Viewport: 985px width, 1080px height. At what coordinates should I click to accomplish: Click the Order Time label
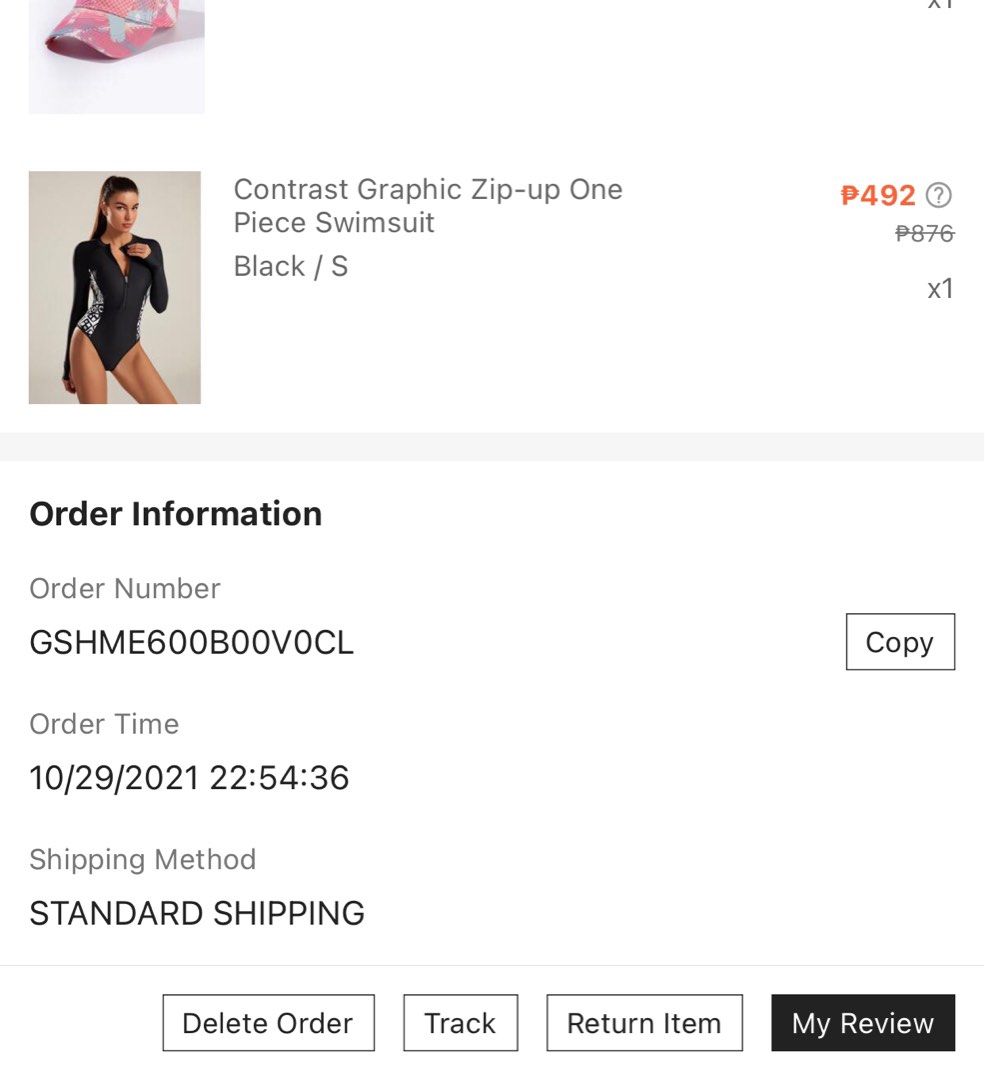(x=104, y=724)
